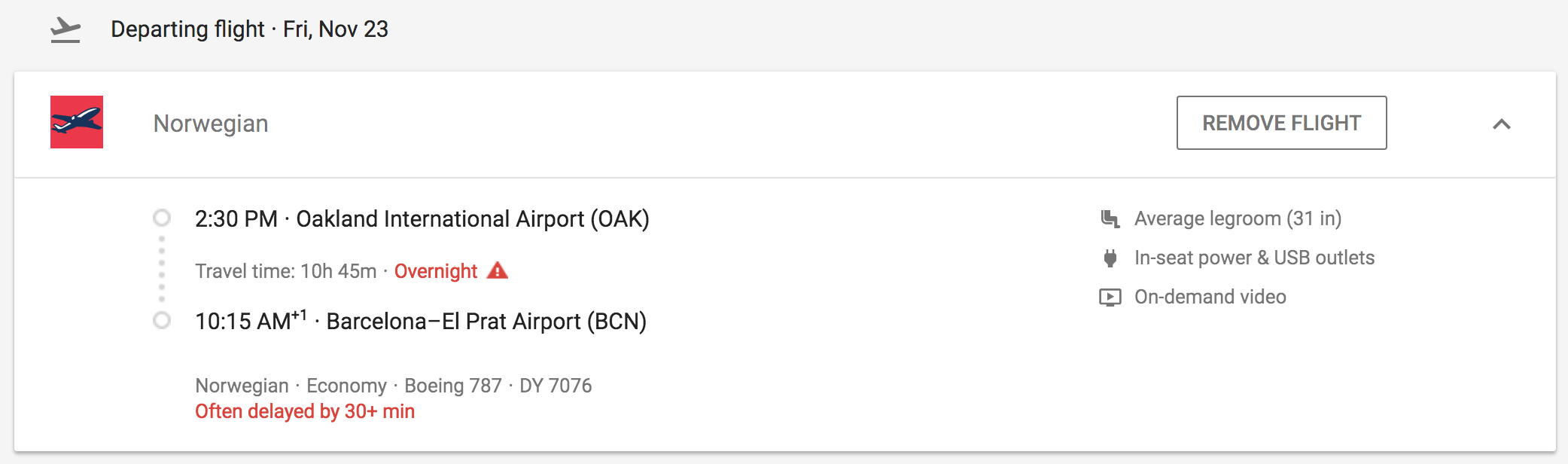
Task: Click the Norwegian airline logo
Action: tap(77, 122)
